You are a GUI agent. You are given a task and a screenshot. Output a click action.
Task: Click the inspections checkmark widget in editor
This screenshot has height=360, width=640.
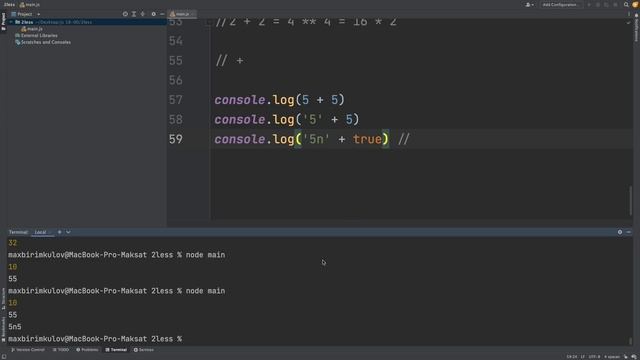point(629,22)
